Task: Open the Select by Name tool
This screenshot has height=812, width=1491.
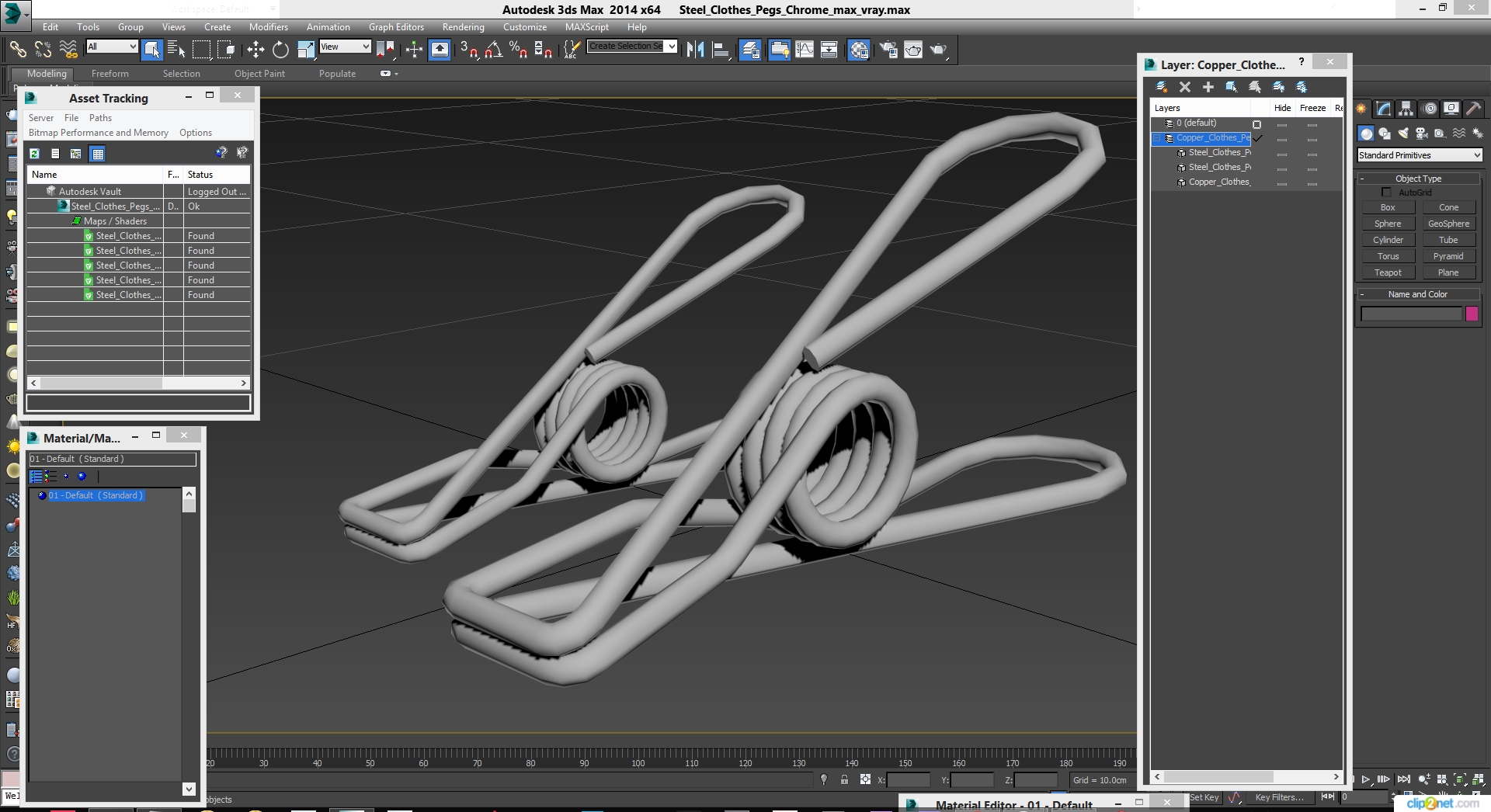Action: click(176, 50)
